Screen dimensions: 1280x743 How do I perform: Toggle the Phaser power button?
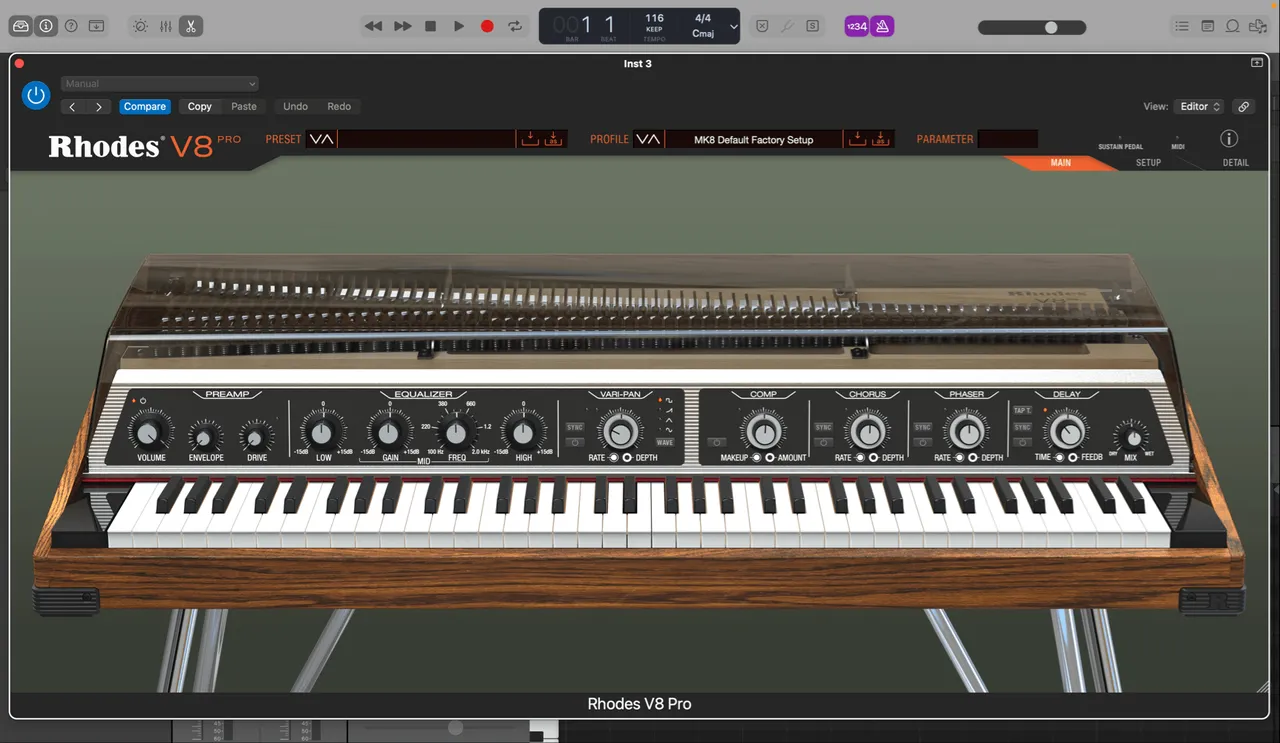click(x=923, y=442)
